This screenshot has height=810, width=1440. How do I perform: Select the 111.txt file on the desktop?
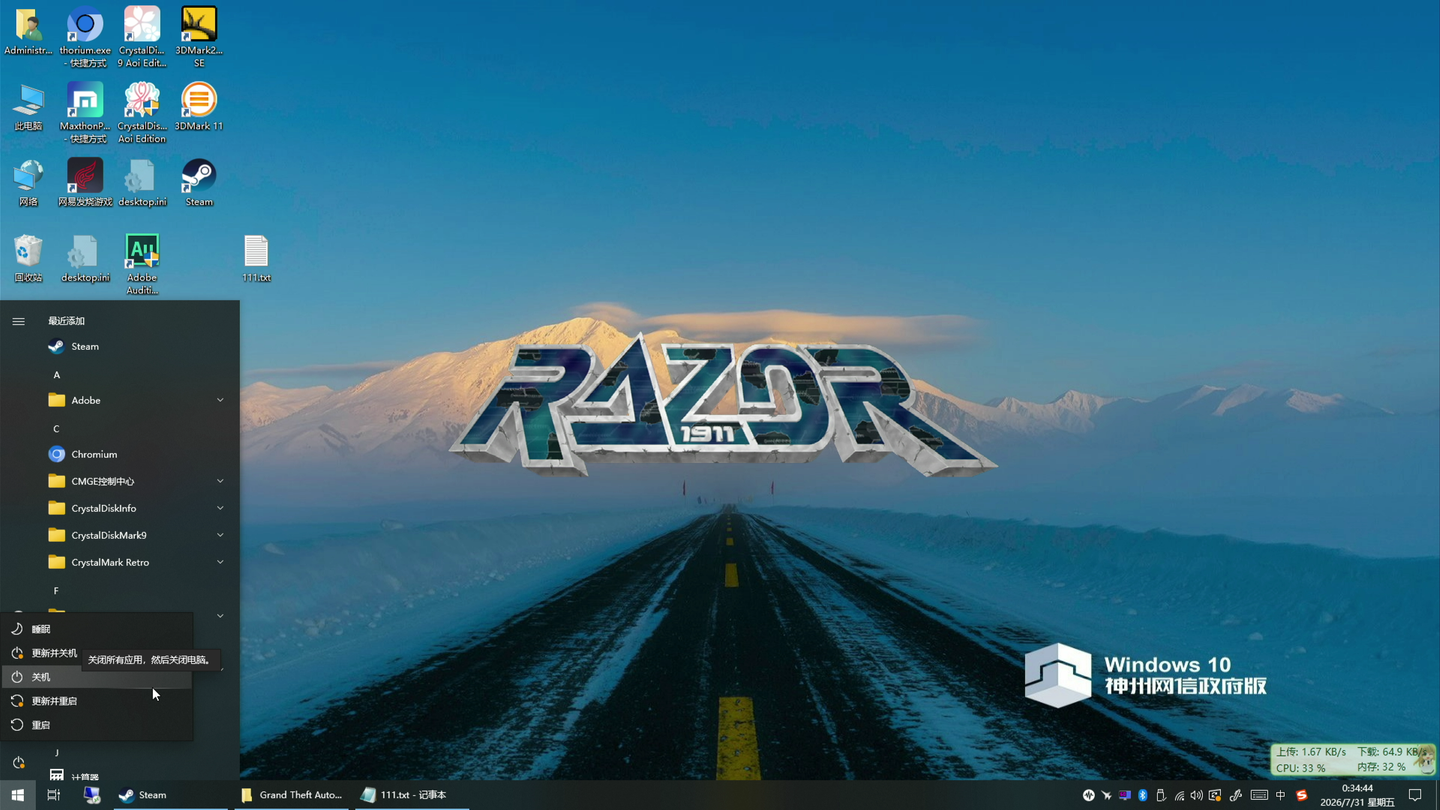[x=256, y=259]
